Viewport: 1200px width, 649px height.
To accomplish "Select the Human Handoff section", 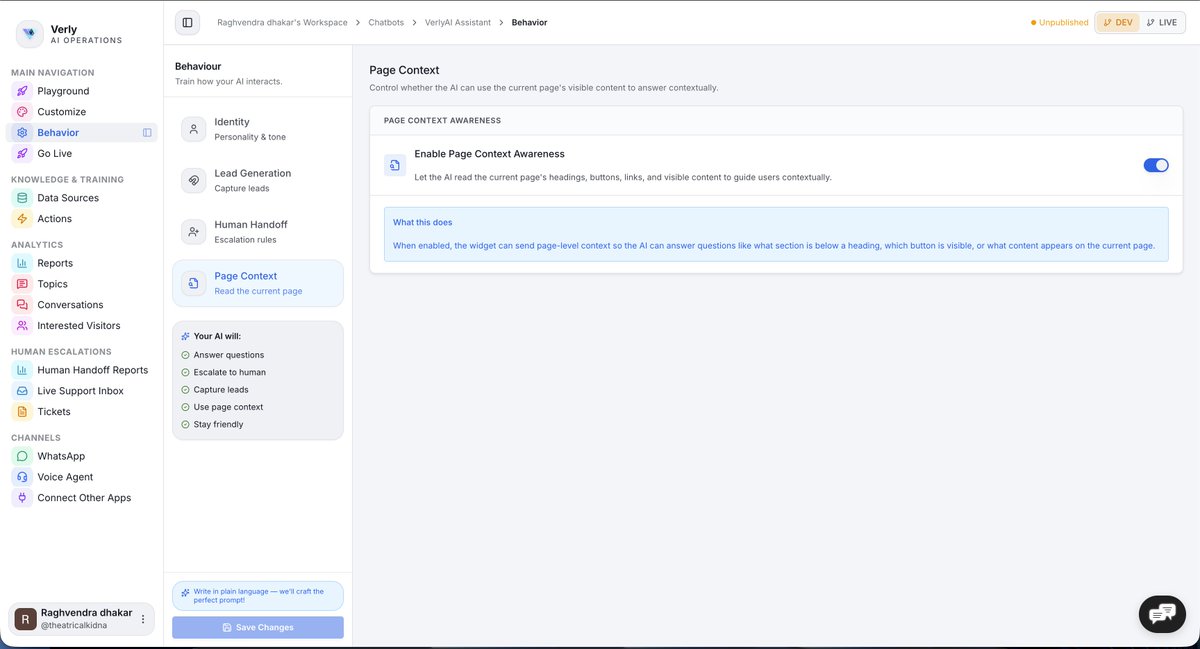I will [x=258, y=231].
